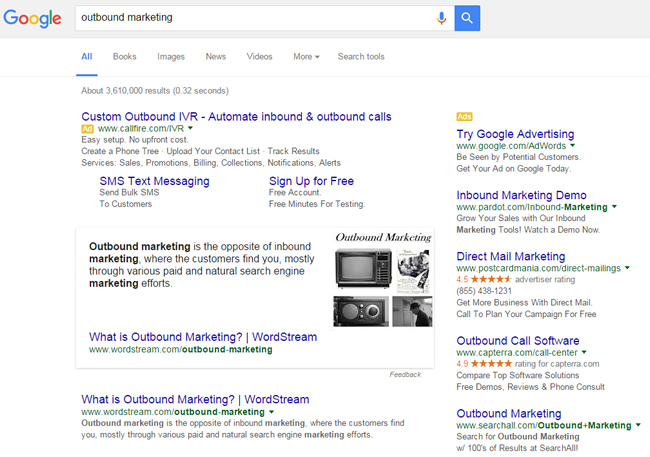Open dropdown arrow beside searchall.com URL
This screenshot has width=650, height=457.
(638, 425)
